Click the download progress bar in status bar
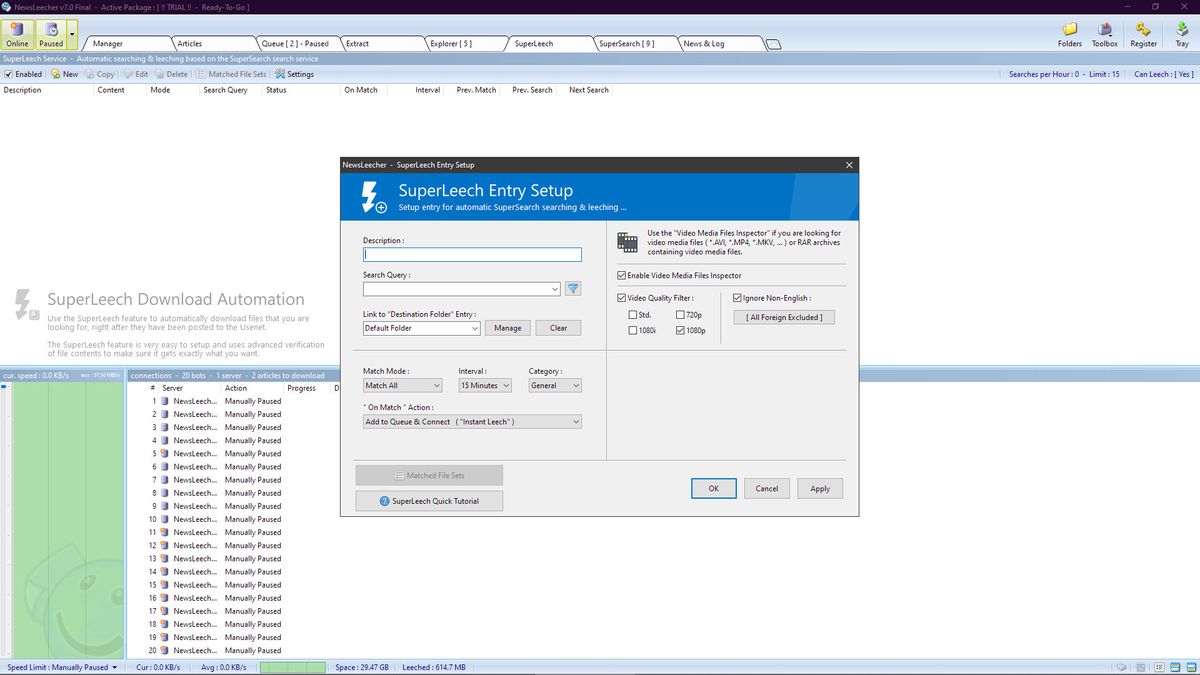This screenshot has height=675, width=1200. (x=293, y=666)
